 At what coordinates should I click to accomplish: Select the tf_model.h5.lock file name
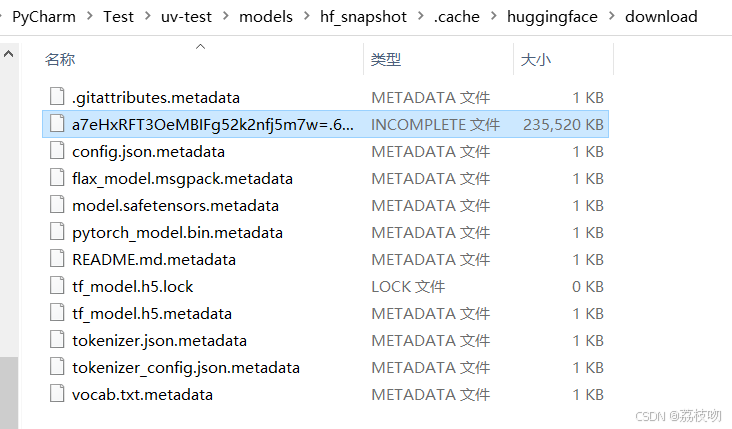point(133,287)
